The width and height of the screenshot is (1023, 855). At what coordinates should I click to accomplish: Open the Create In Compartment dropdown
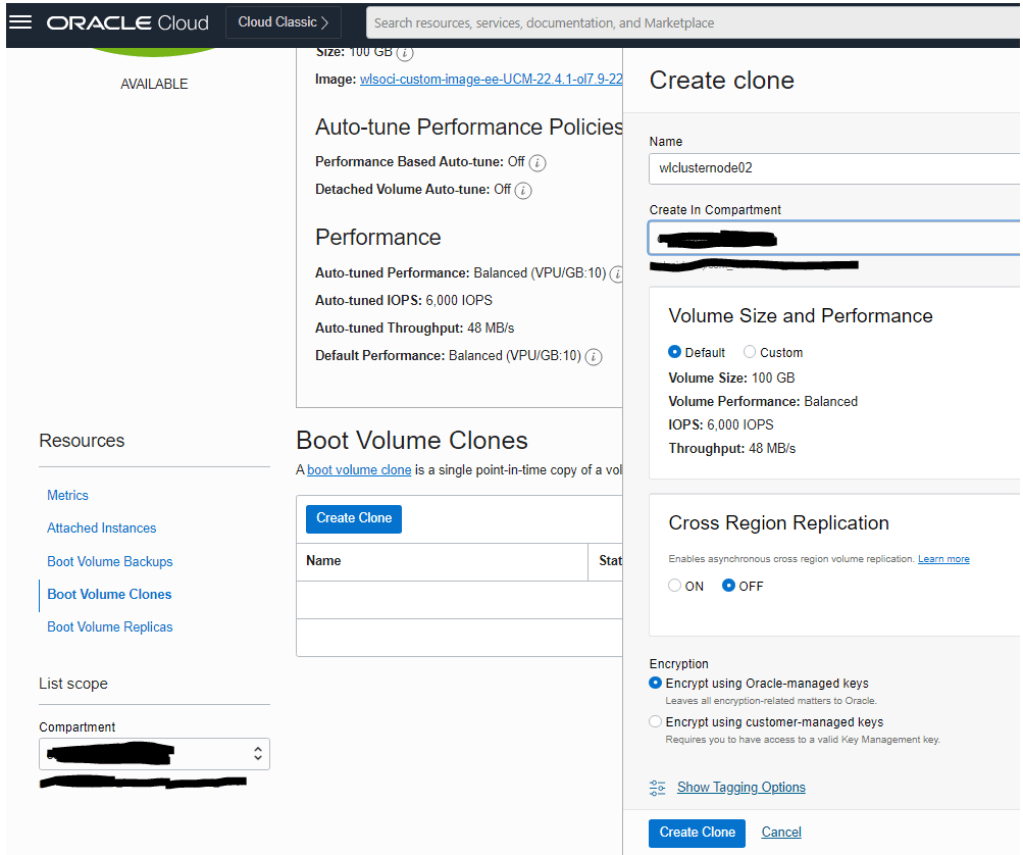(x=833, y=238)
